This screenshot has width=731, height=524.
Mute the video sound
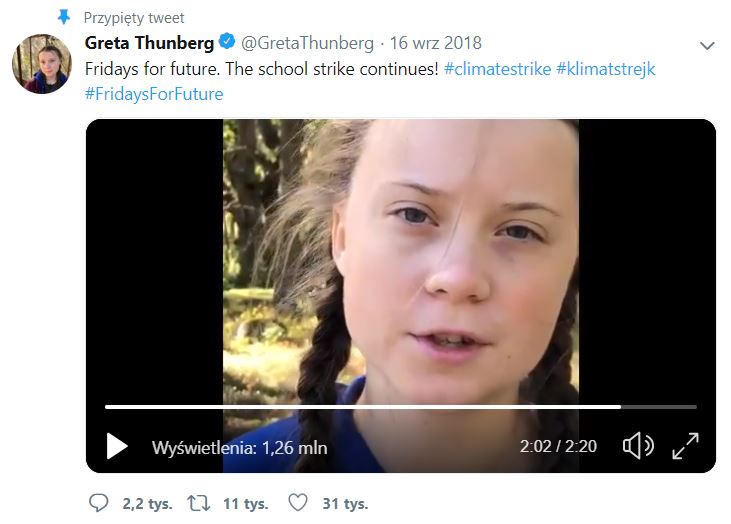[637, 446]
